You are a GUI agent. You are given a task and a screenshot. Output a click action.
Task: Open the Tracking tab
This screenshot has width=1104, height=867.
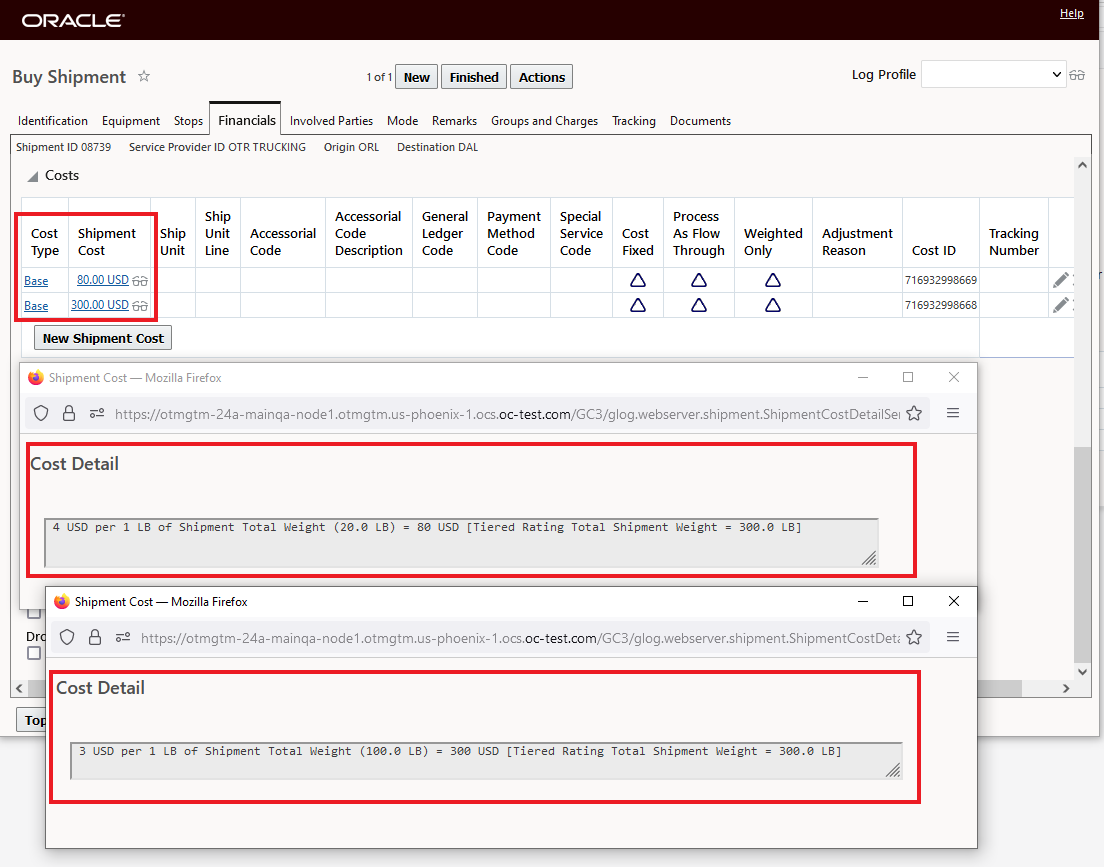[x=634, y=121]
